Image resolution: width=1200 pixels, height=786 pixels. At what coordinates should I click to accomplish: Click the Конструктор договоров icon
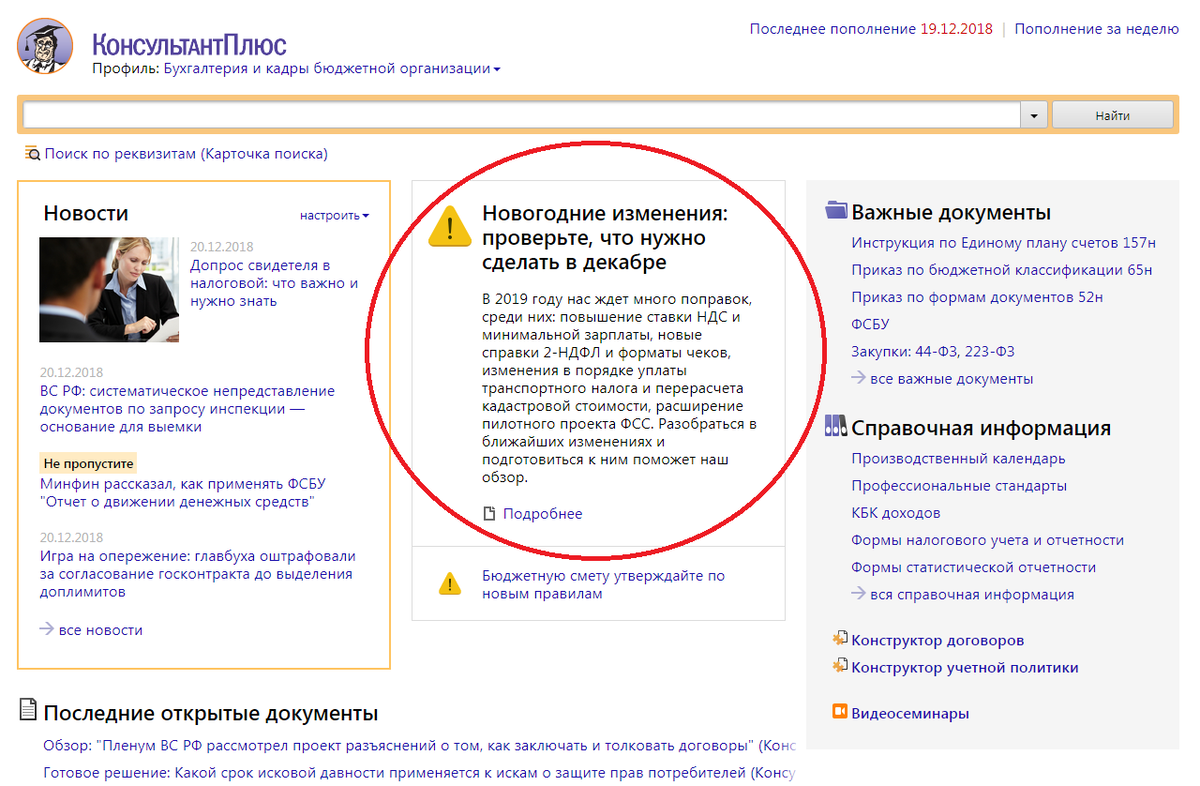pyautogui.click(x=840, y=639)
